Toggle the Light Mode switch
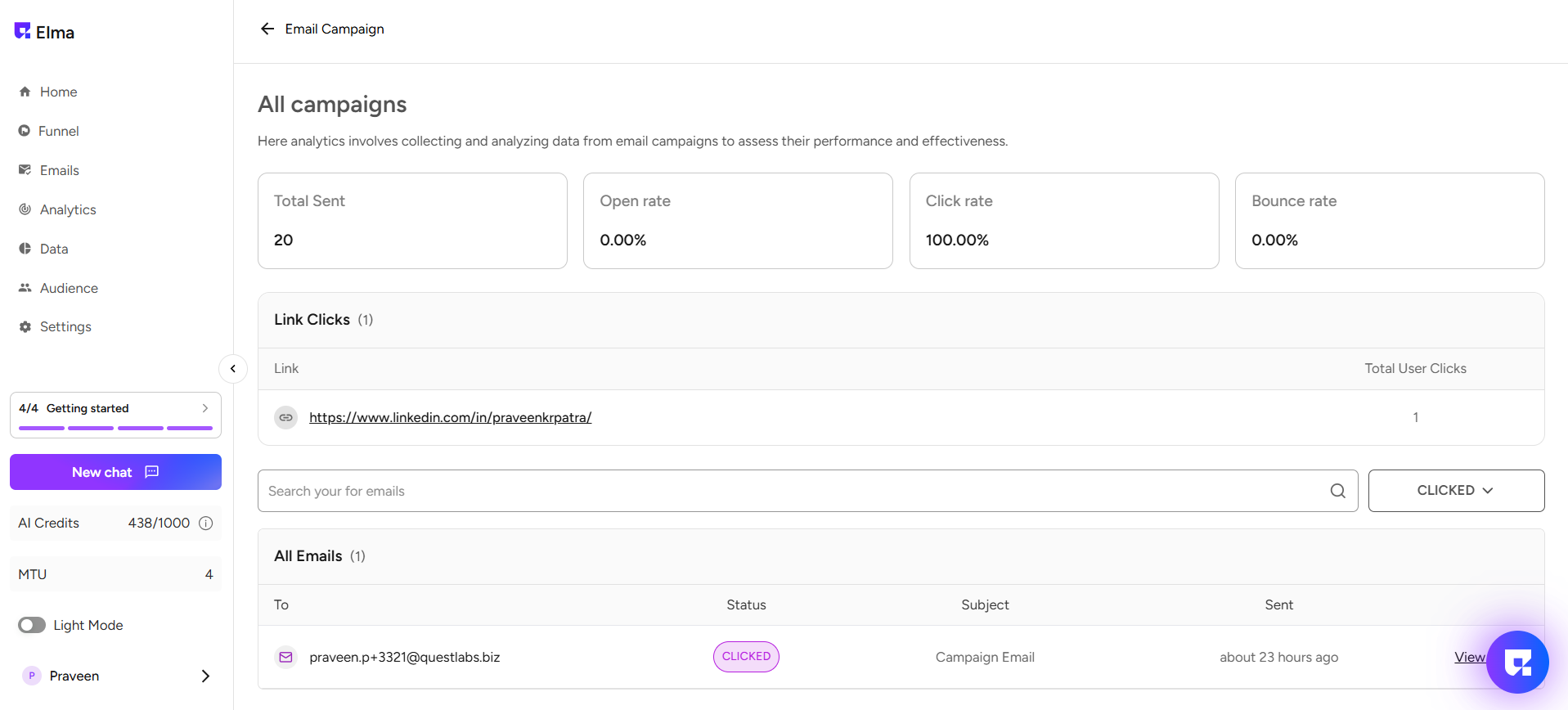 (x=32, y=625)
